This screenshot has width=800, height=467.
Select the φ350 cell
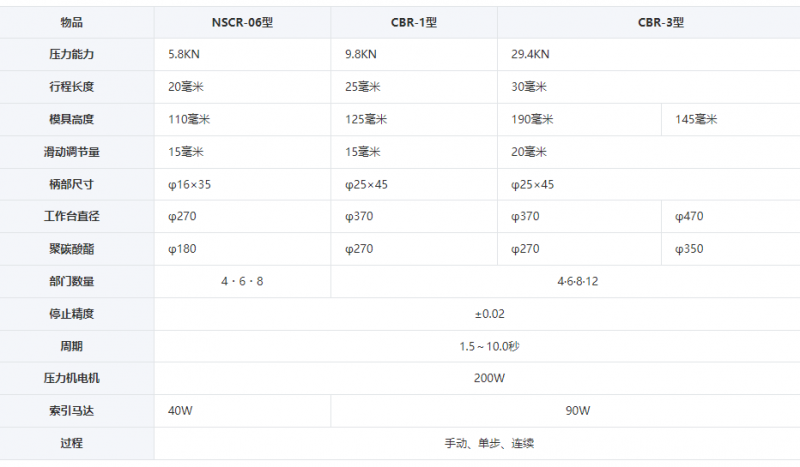pyautogui.click(x=731, y=249)
